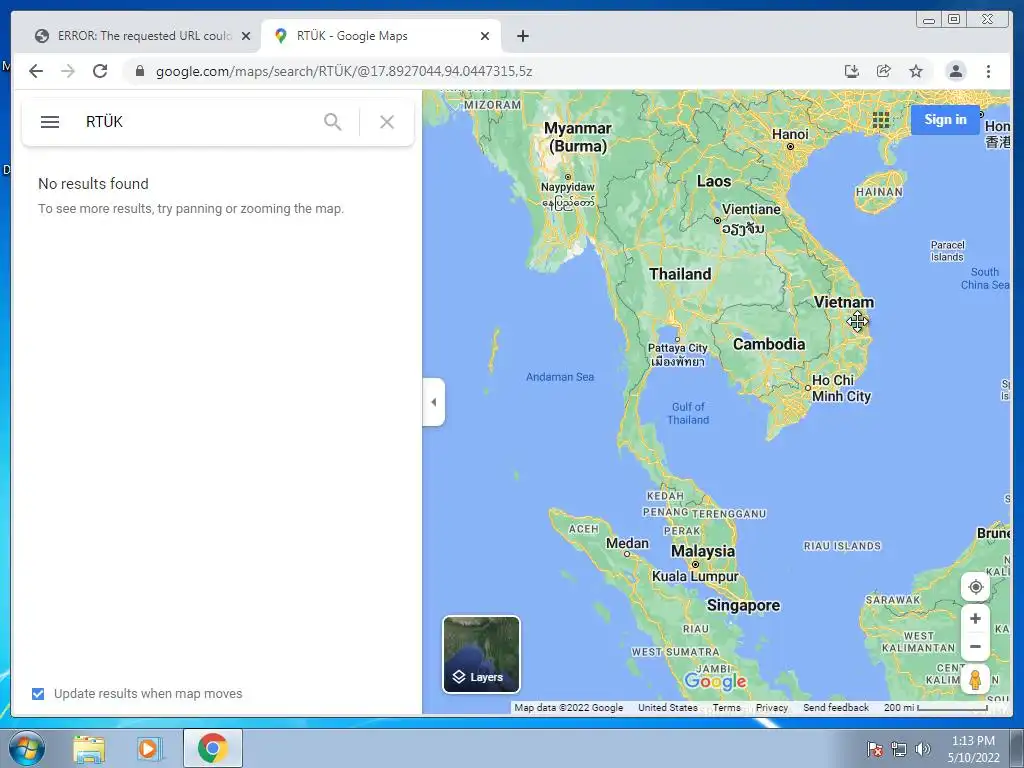Go back in browser history
The height and width of the screenshot is (768, 1024).
36,71
